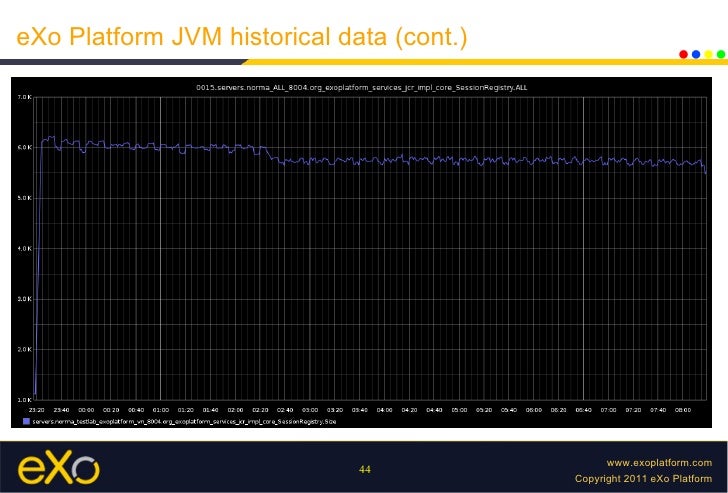Click the 01:20 time label on x-axis

pos(186,410)
